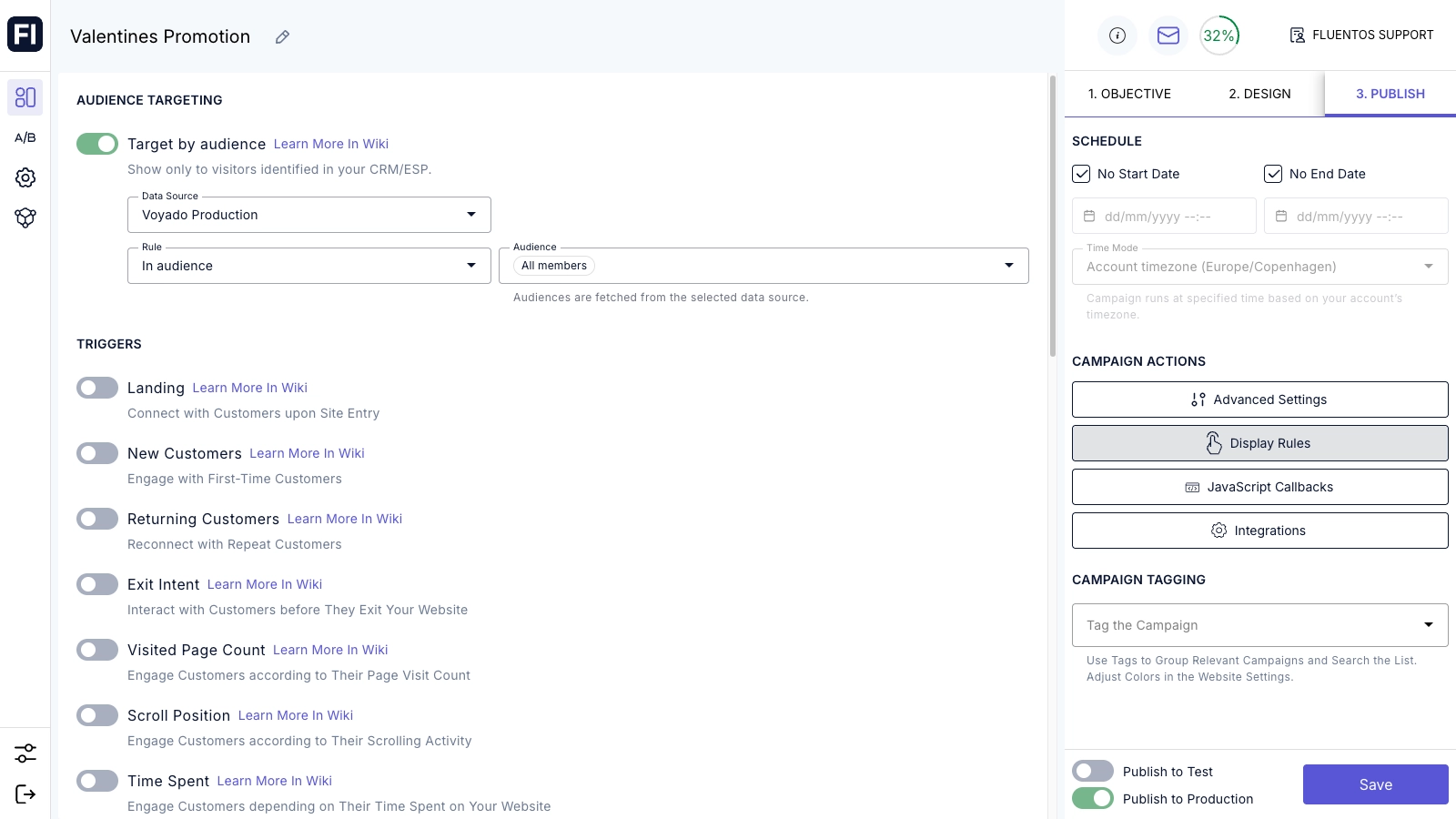Screen dimensions: 1456x819
Task: Open the Time Mode dropdown
Action: [x=1260, y=267]
